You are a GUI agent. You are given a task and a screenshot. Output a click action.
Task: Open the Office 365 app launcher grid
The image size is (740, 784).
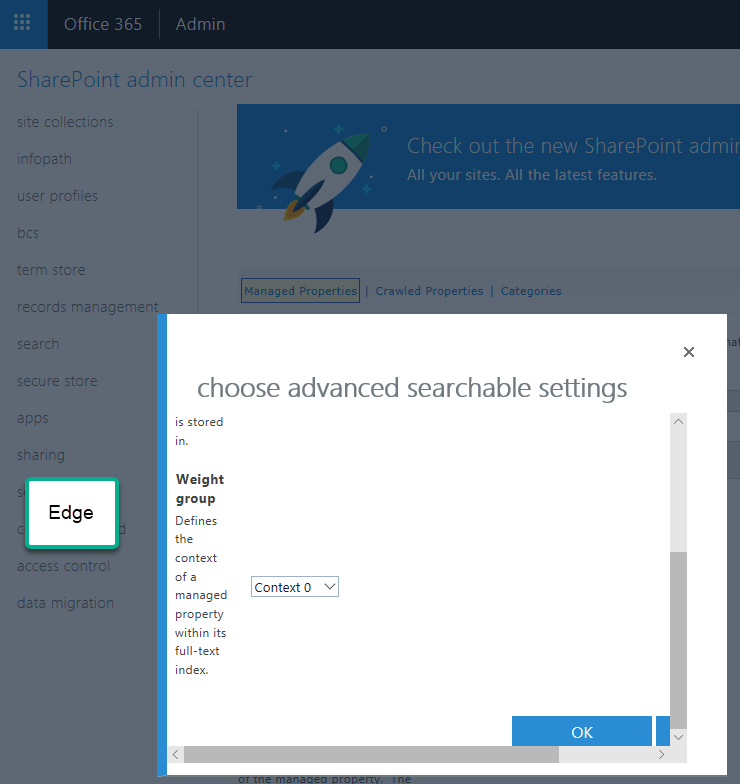(22, 23)
